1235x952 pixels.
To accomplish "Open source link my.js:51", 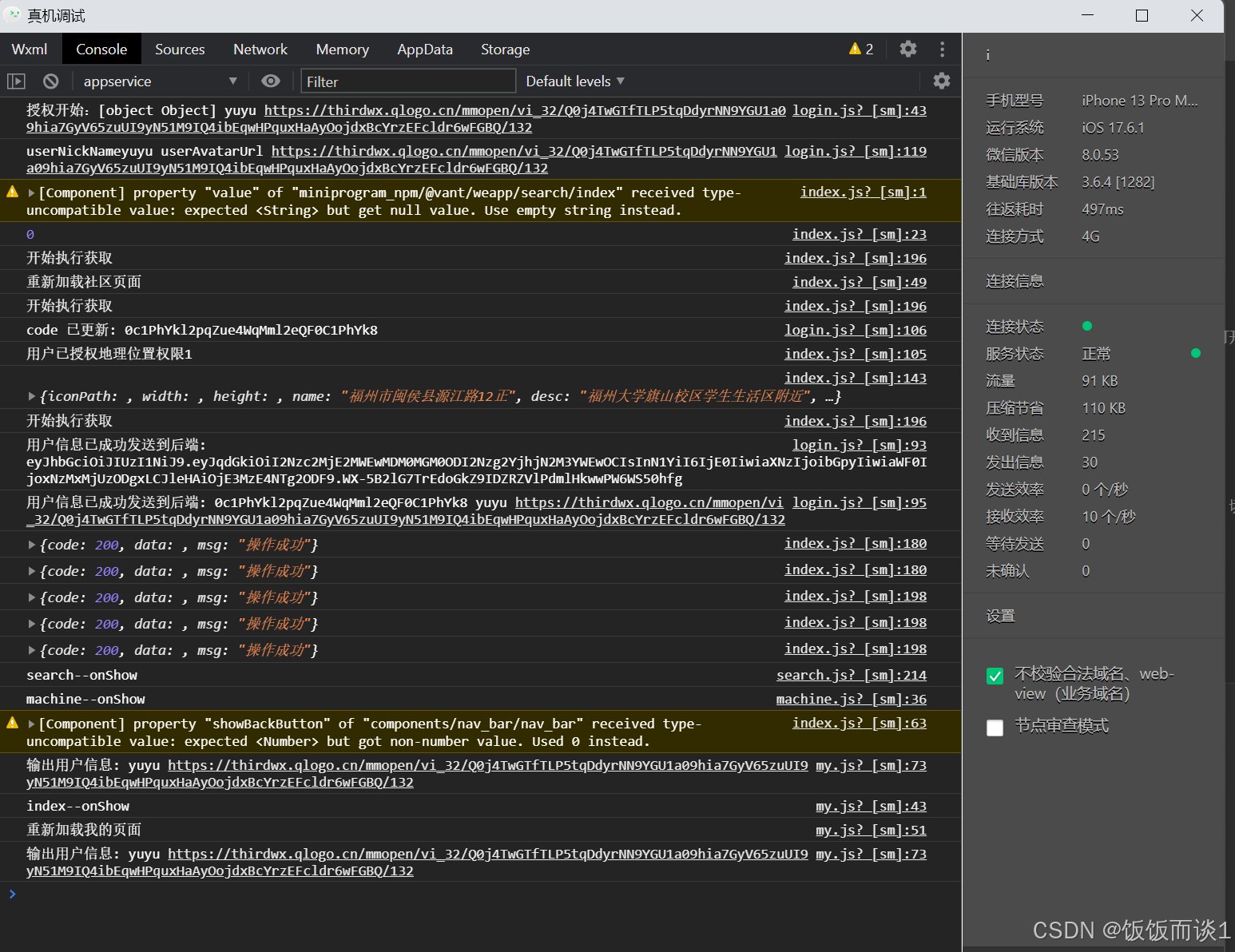I will coord(871,830).
